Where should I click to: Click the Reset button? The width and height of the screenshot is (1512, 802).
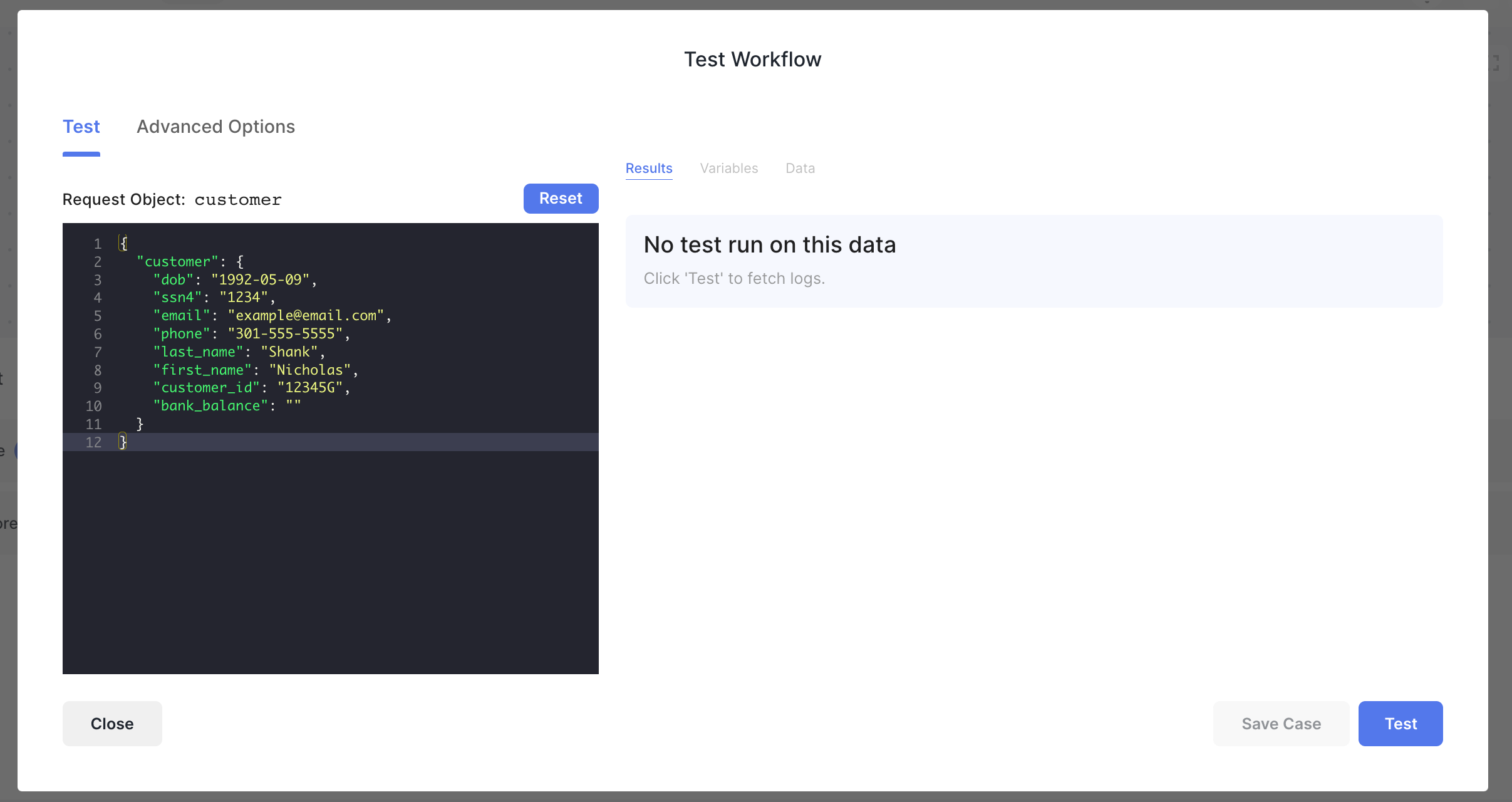click(561, 198)
